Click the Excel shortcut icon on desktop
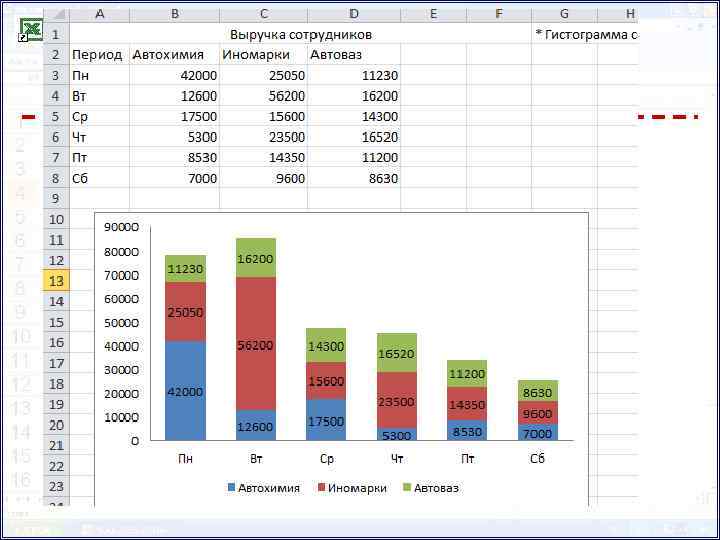The image size is (720, 540). (x=31, y=30)
